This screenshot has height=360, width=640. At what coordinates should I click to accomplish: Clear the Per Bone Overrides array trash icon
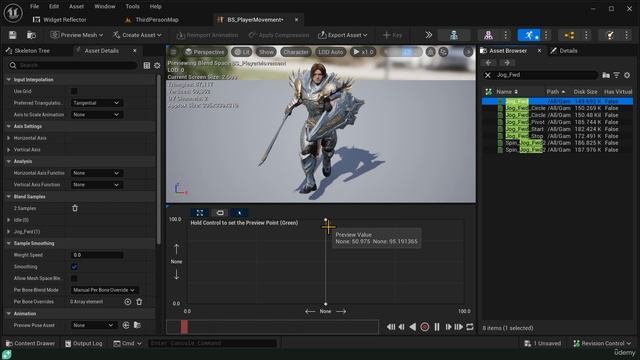tap(139, 302)
